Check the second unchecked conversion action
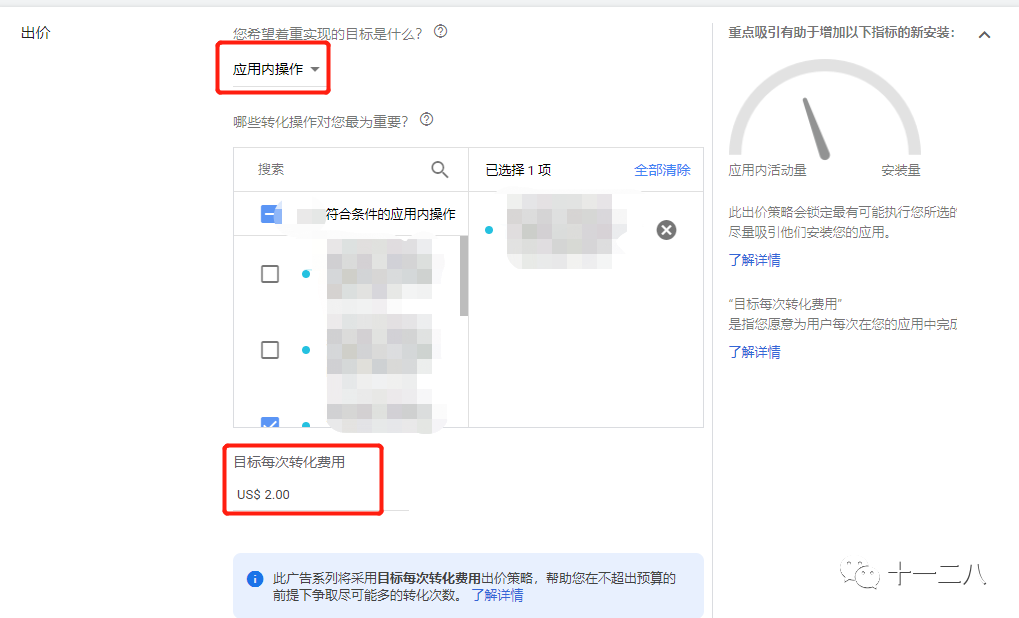The height and width of the screenshot is (618, 1019). [269, 350]
